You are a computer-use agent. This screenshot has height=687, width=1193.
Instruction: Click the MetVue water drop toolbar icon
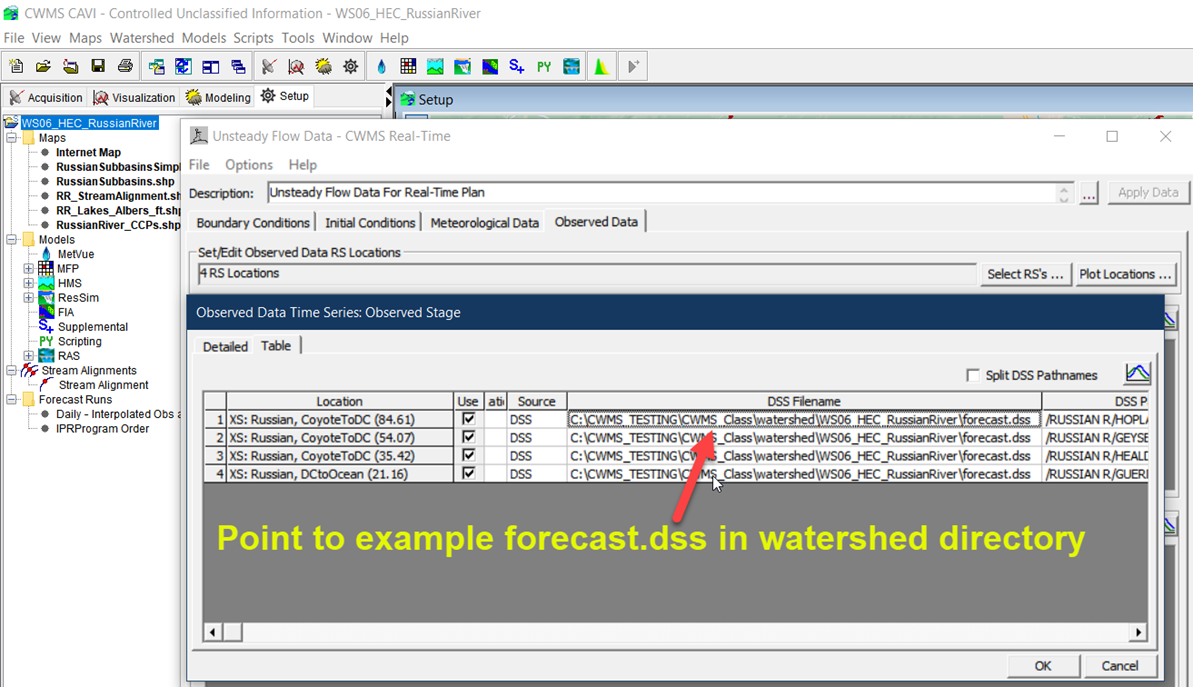point(381,67)
